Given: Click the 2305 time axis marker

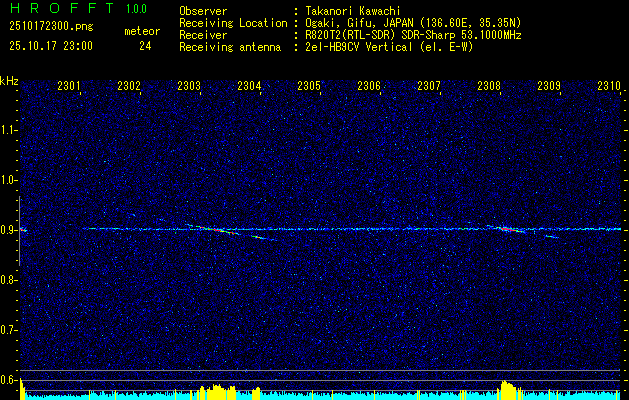Looking at the screenshot, I should 309,86.
